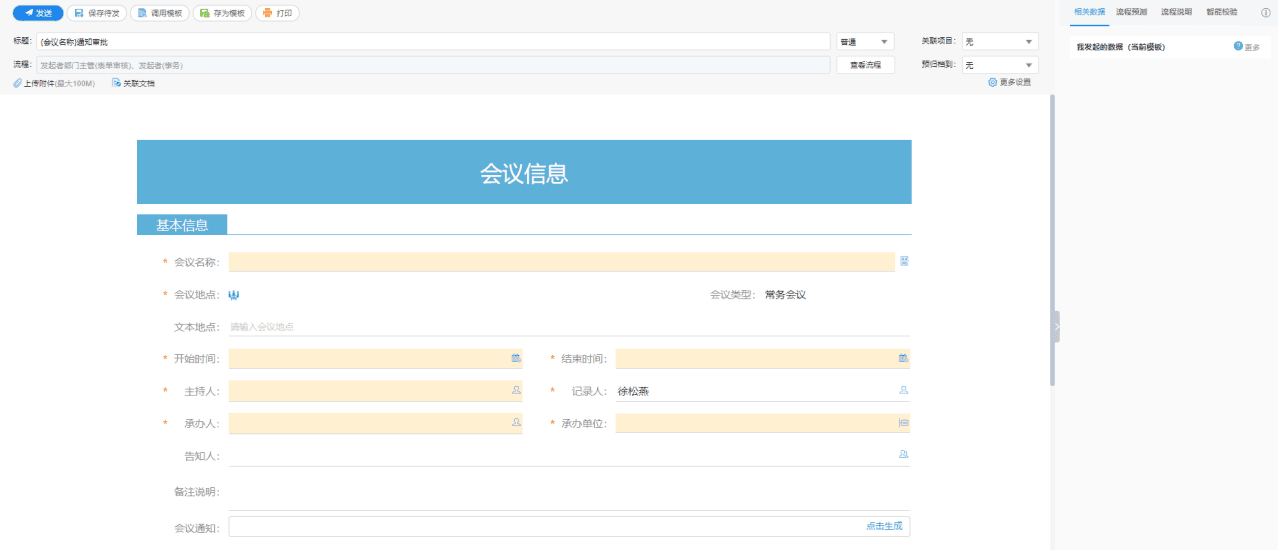1278x550 pixels.
Task: Click 调用模板 button
Action: (159, 13)
